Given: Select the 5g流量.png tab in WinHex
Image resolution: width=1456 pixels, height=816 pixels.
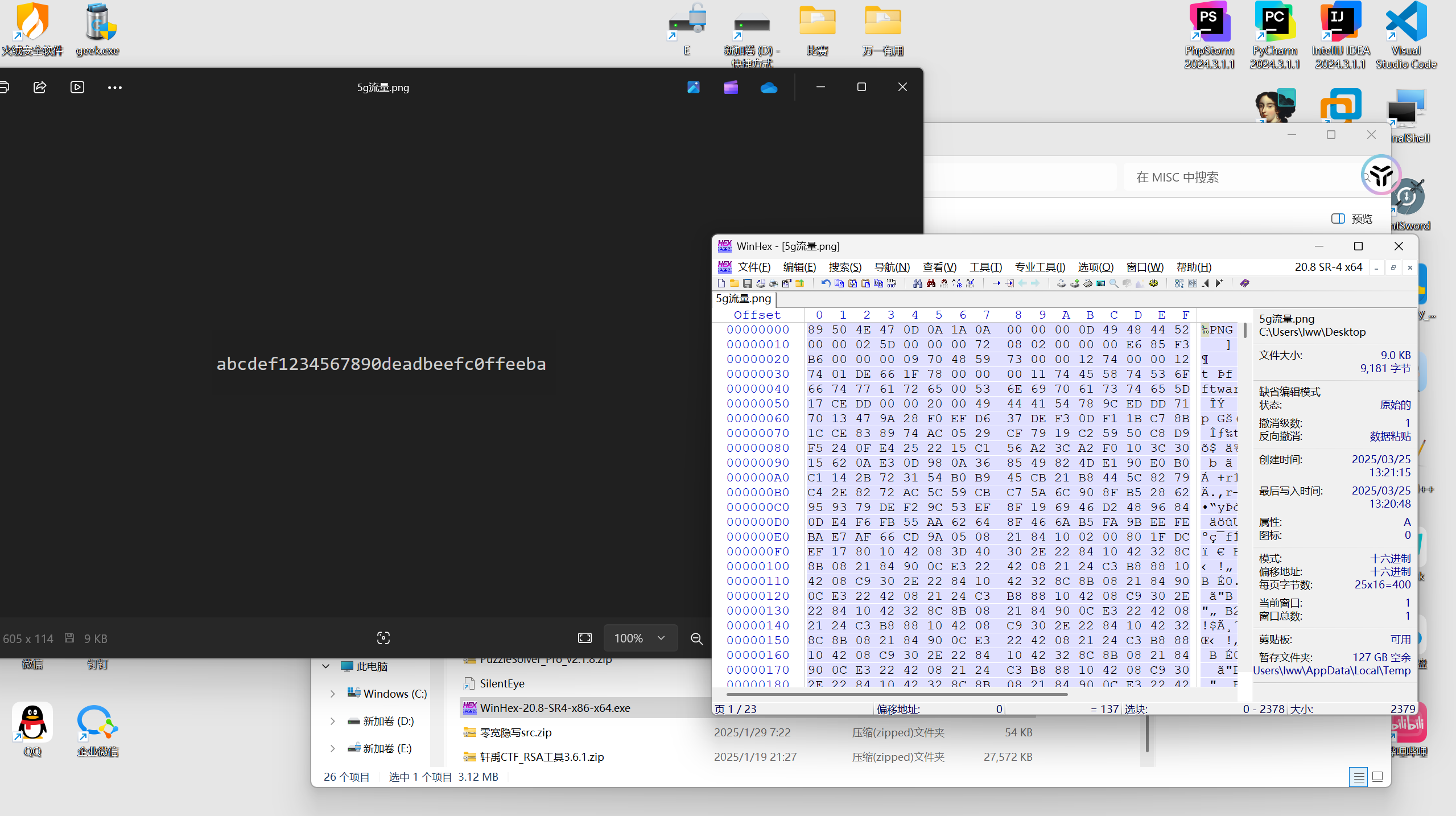Looking at the screenshot, I should (x=743, y=299).
